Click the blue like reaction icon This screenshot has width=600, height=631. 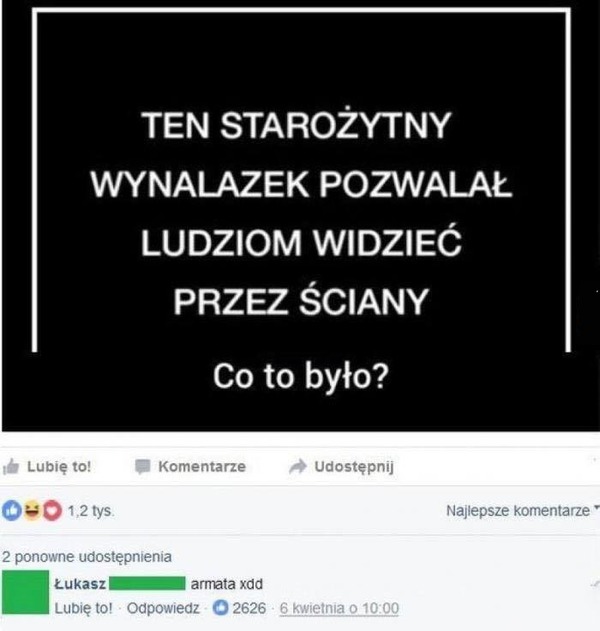click(x=12, y=511)
